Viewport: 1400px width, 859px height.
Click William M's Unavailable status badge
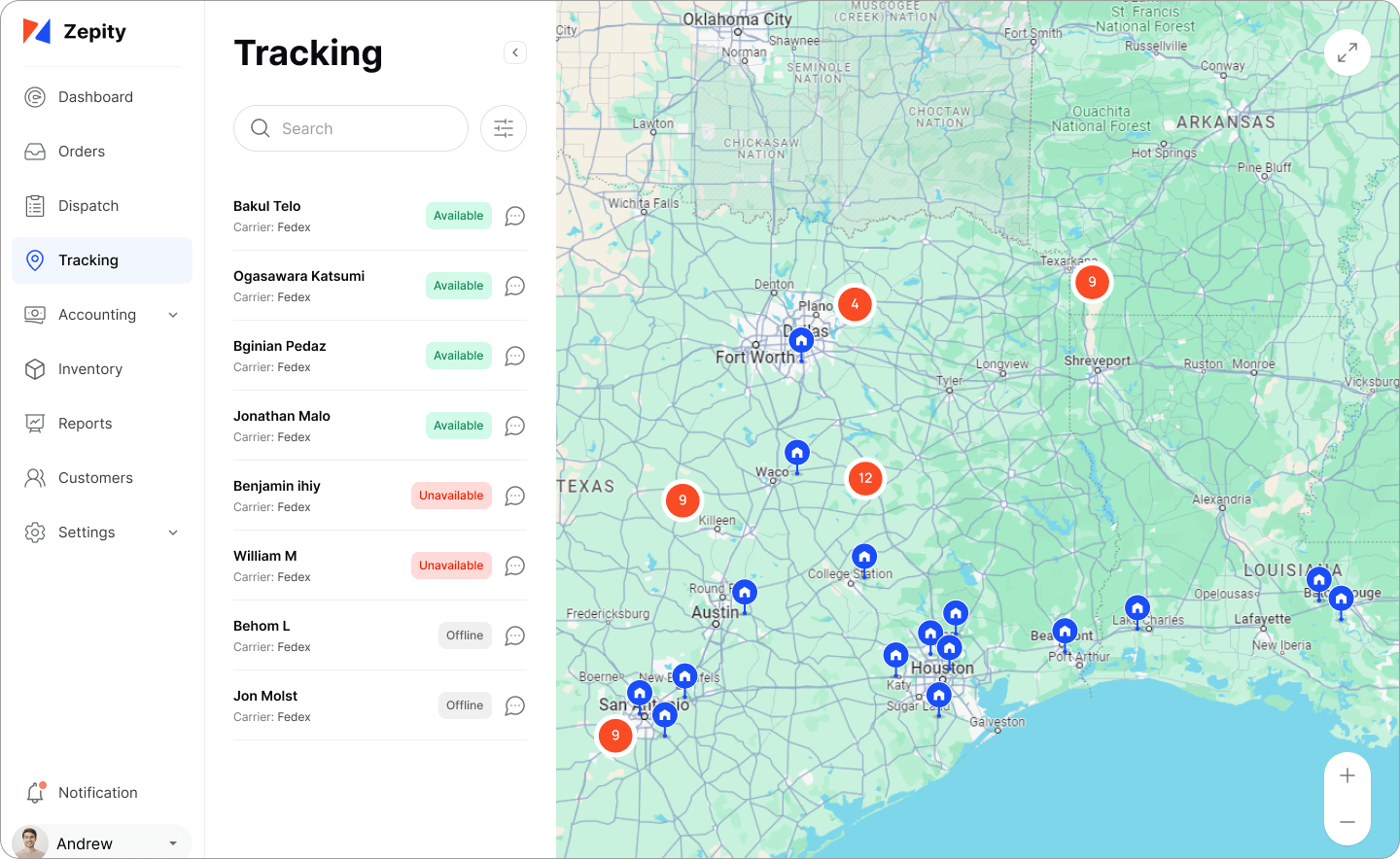point(451,566)
